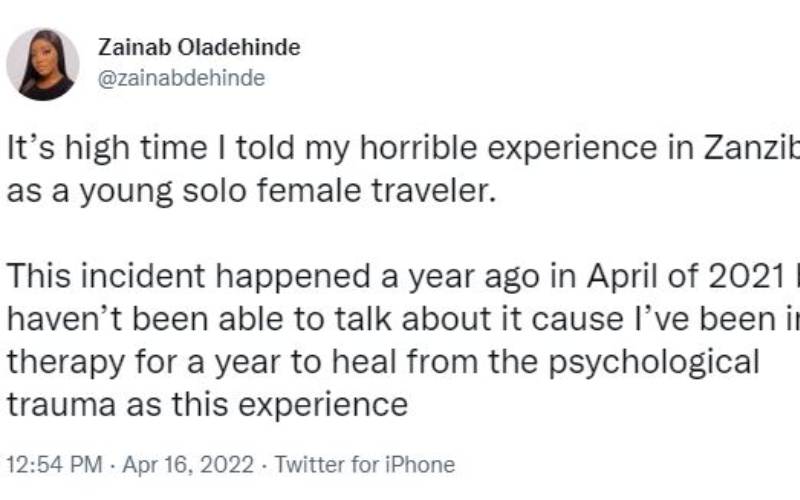Open Zainab Oladehinde's profile picture

43,64
